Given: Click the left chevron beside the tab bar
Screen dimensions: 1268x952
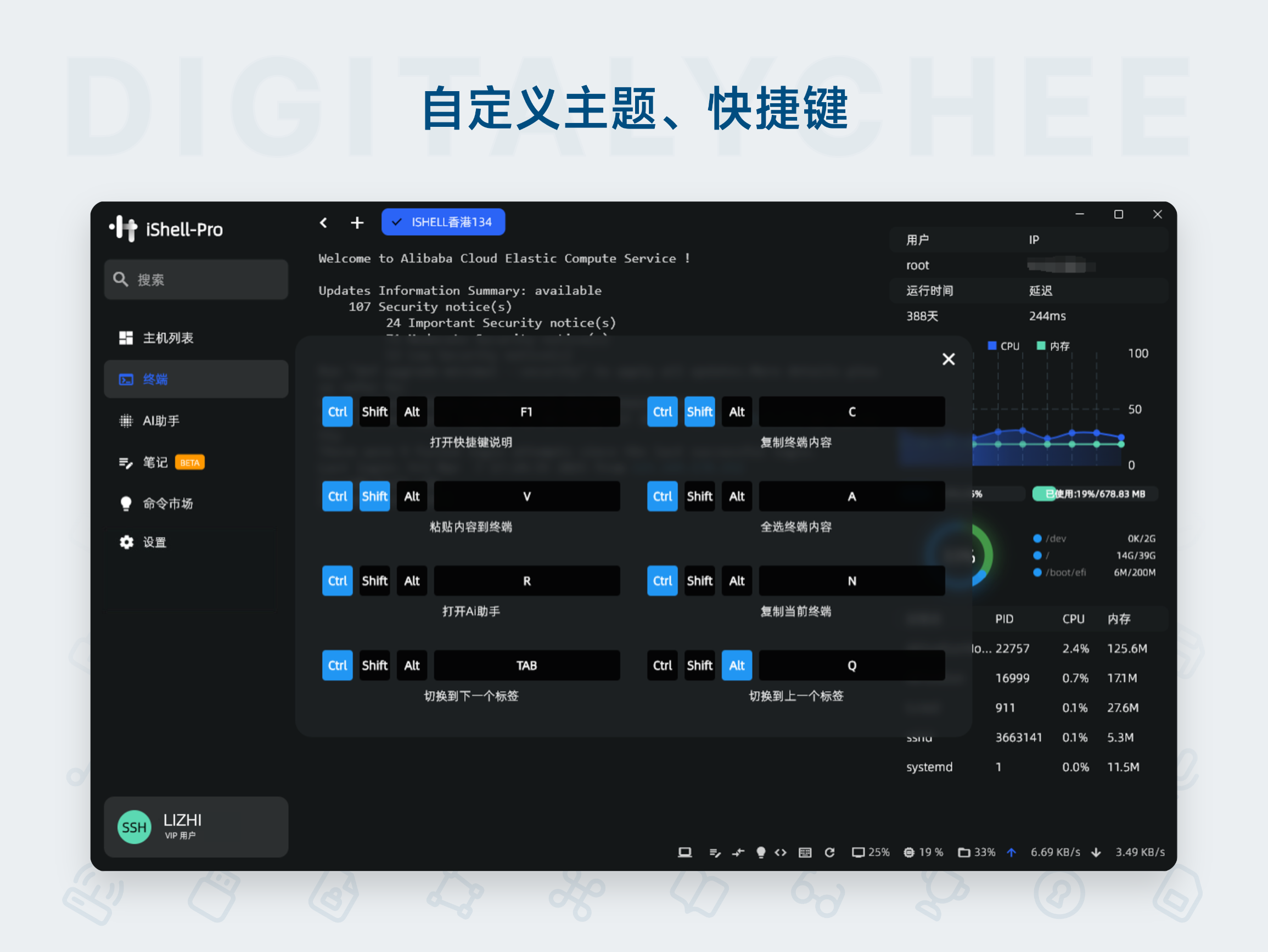Looking at the screenshot, I should click(x=323, y=222).
